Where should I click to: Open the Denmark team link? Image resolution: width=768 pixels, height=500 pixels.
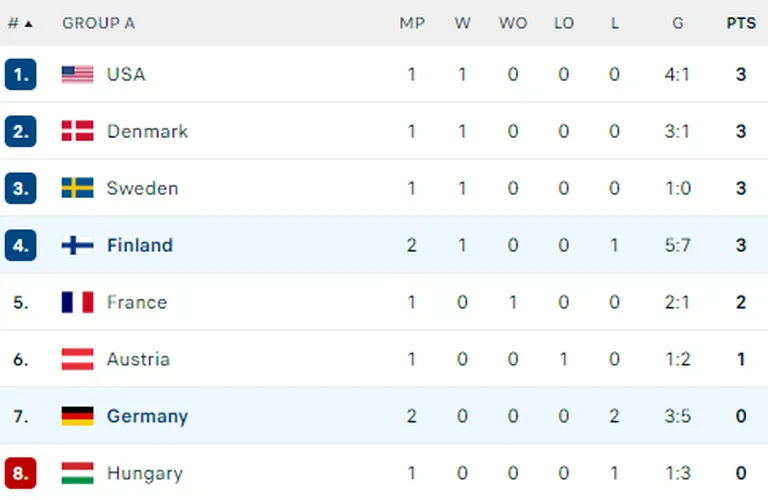point(147,131)
